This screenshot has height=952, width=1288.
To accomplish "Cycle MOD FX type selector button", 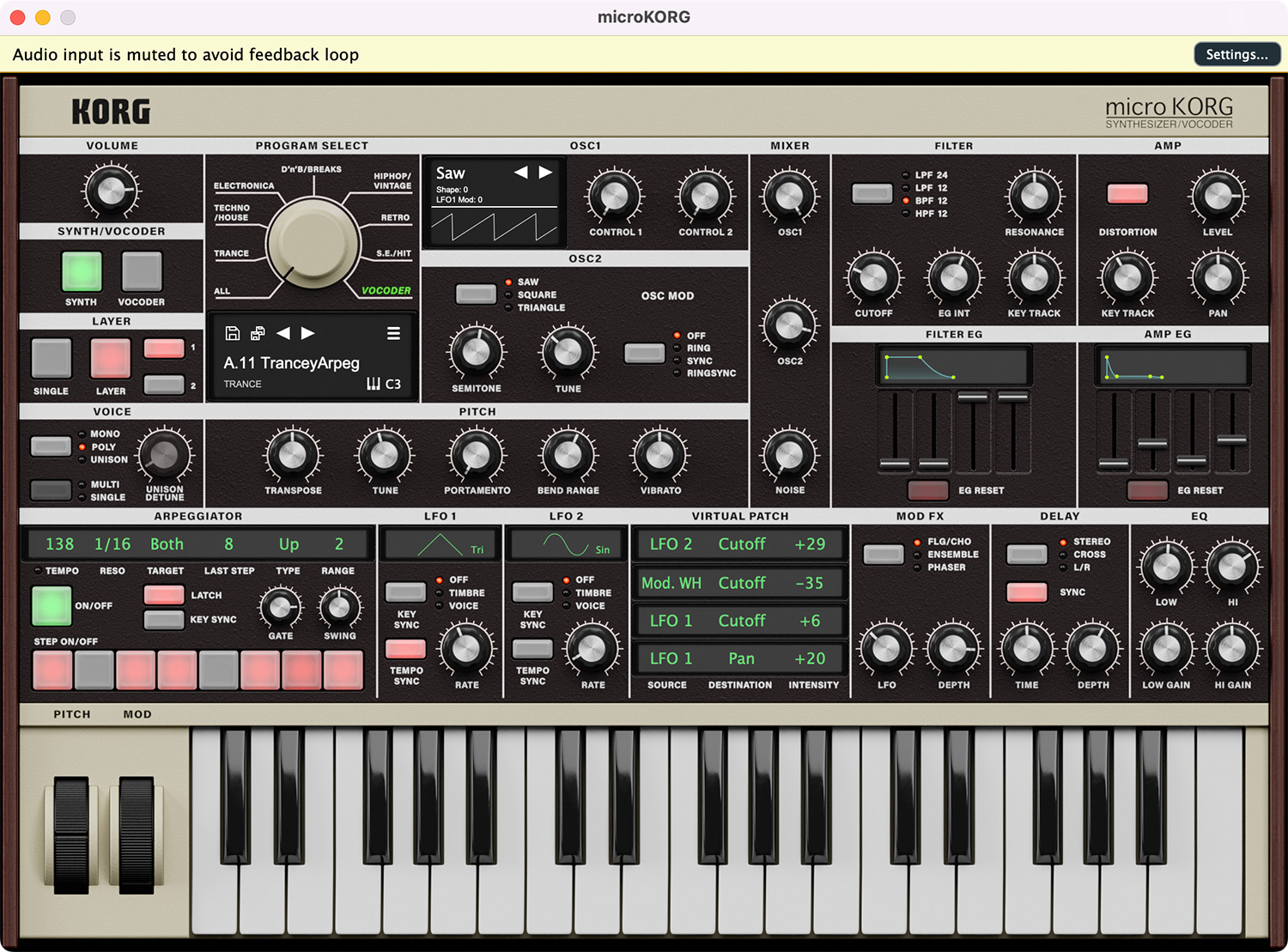I will (x=884, y=554).
